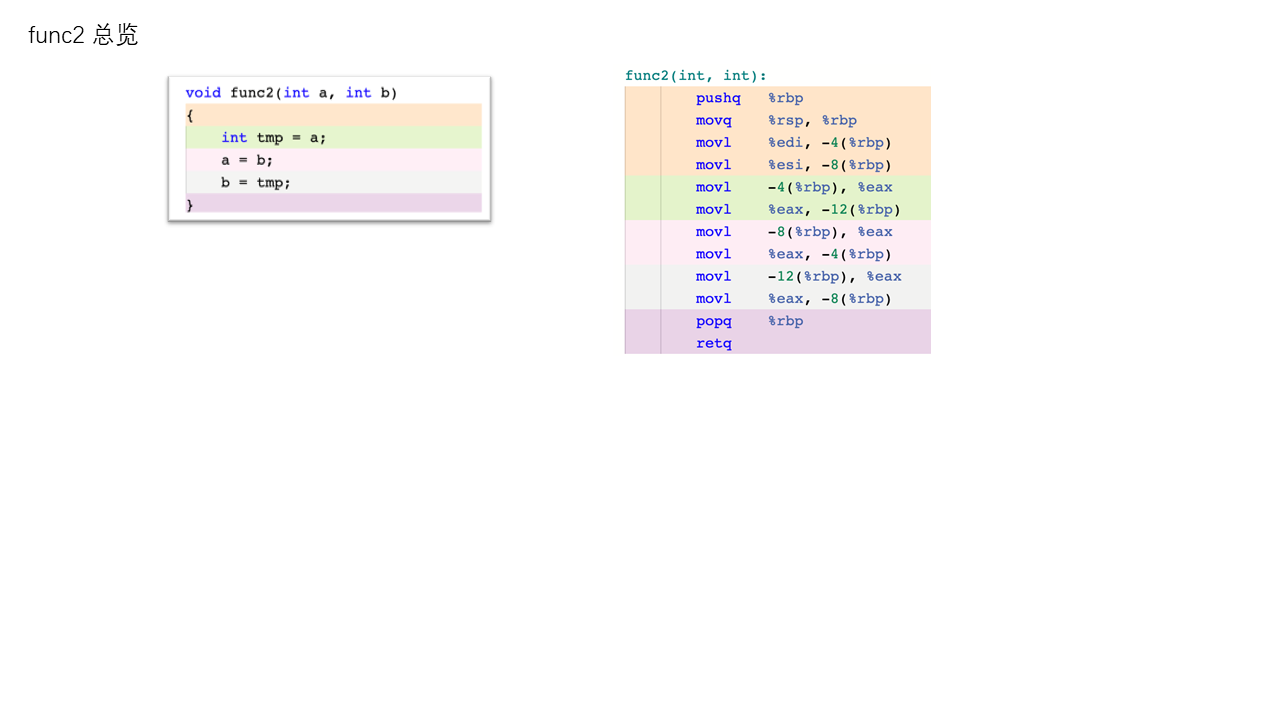Click the "movl %eax, -4(%rbp)" line

[794, 254]
